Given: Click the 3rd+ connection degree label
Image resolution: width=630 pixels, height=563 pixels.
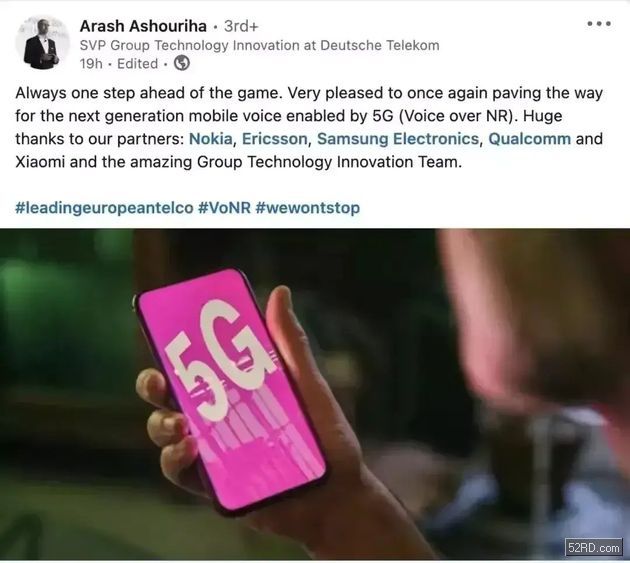Looking at the screenshot, I should (x=241, y=26).
